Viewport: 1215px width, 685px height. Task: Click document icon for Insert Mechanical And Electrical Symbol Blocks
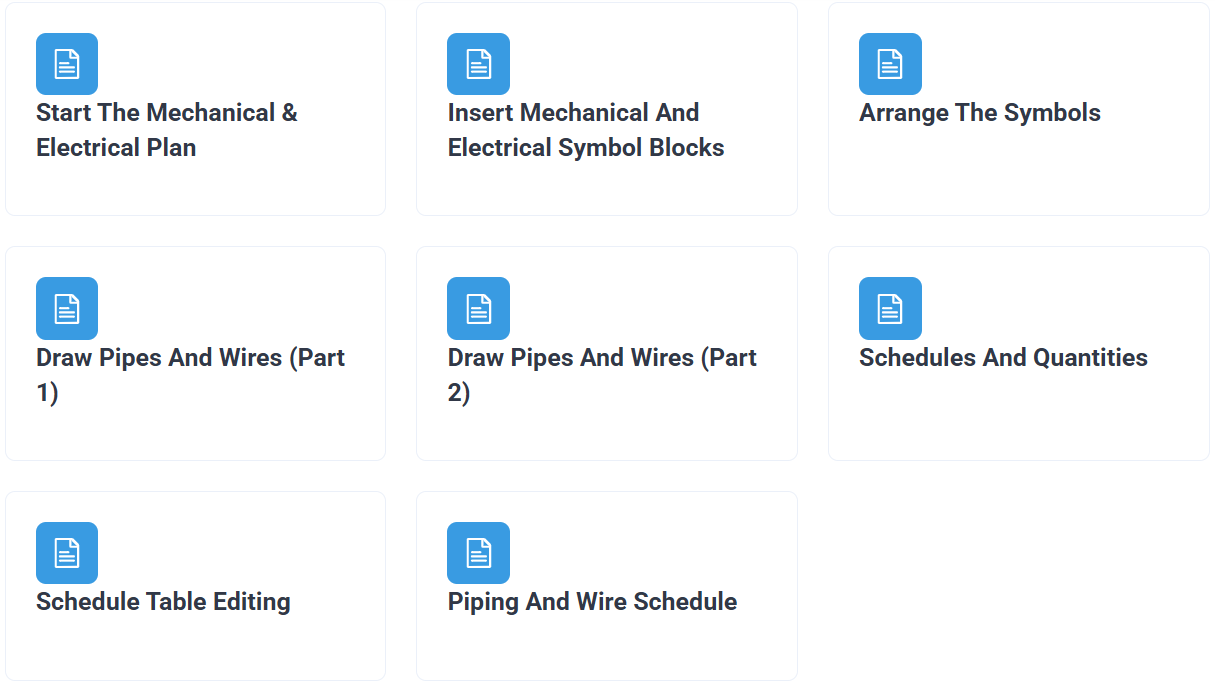click(x=478, y=64)
